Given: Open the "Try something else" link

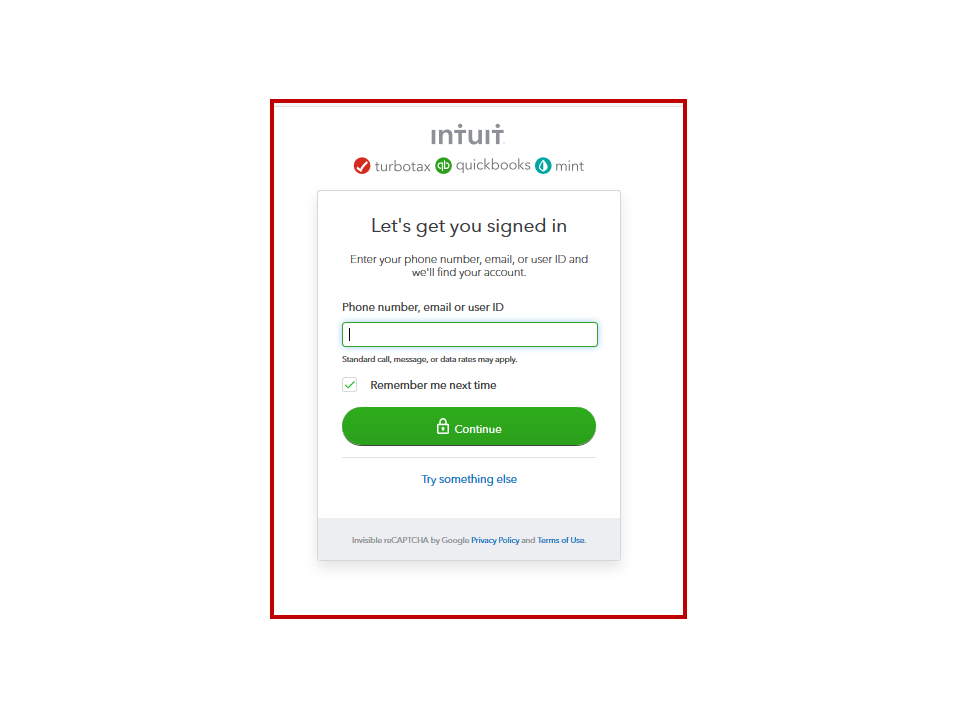Looking at the screenshot, I should [469, 479].
